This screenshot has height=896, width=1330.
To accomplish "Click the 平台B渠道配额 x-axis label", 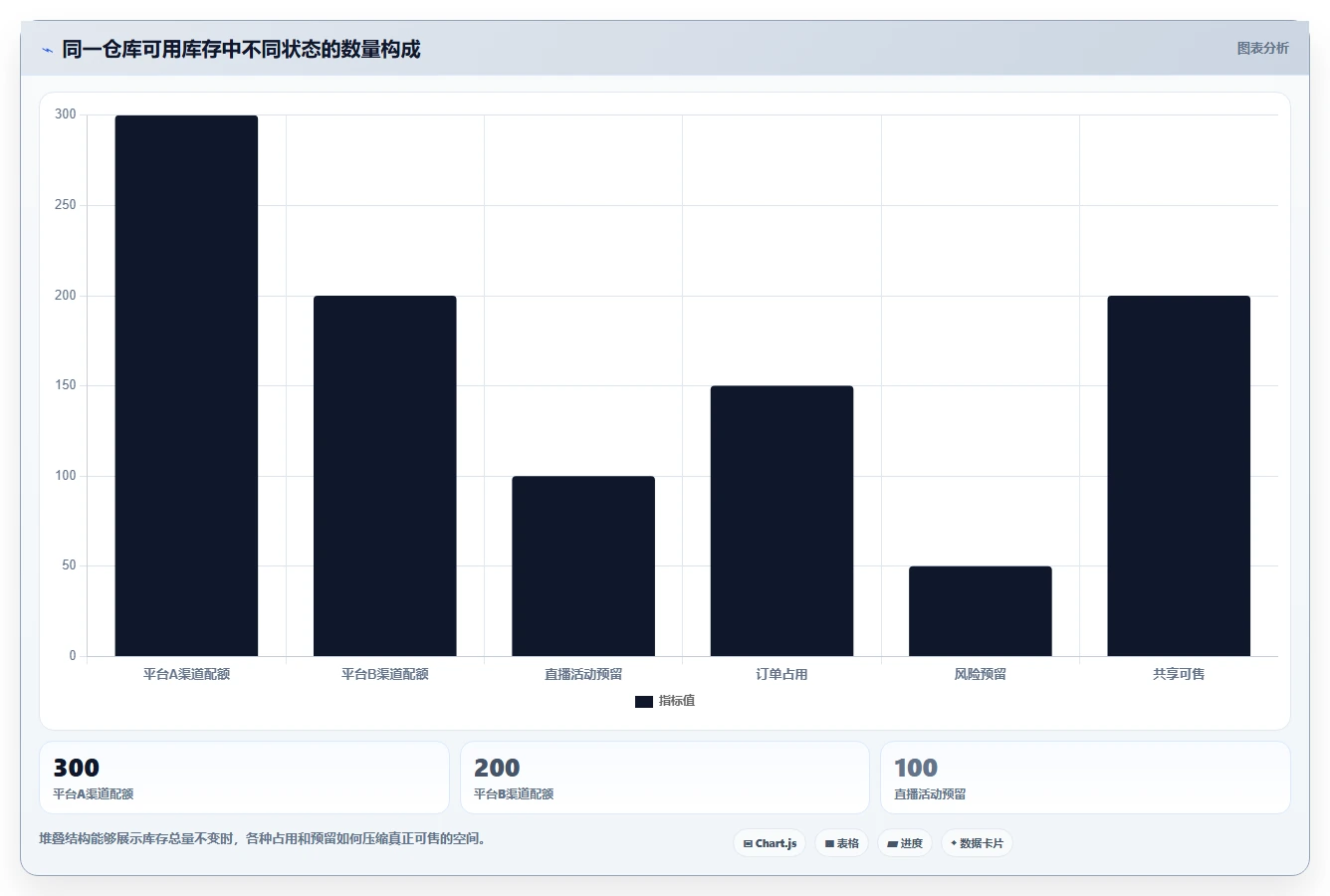I will point(385,674).
